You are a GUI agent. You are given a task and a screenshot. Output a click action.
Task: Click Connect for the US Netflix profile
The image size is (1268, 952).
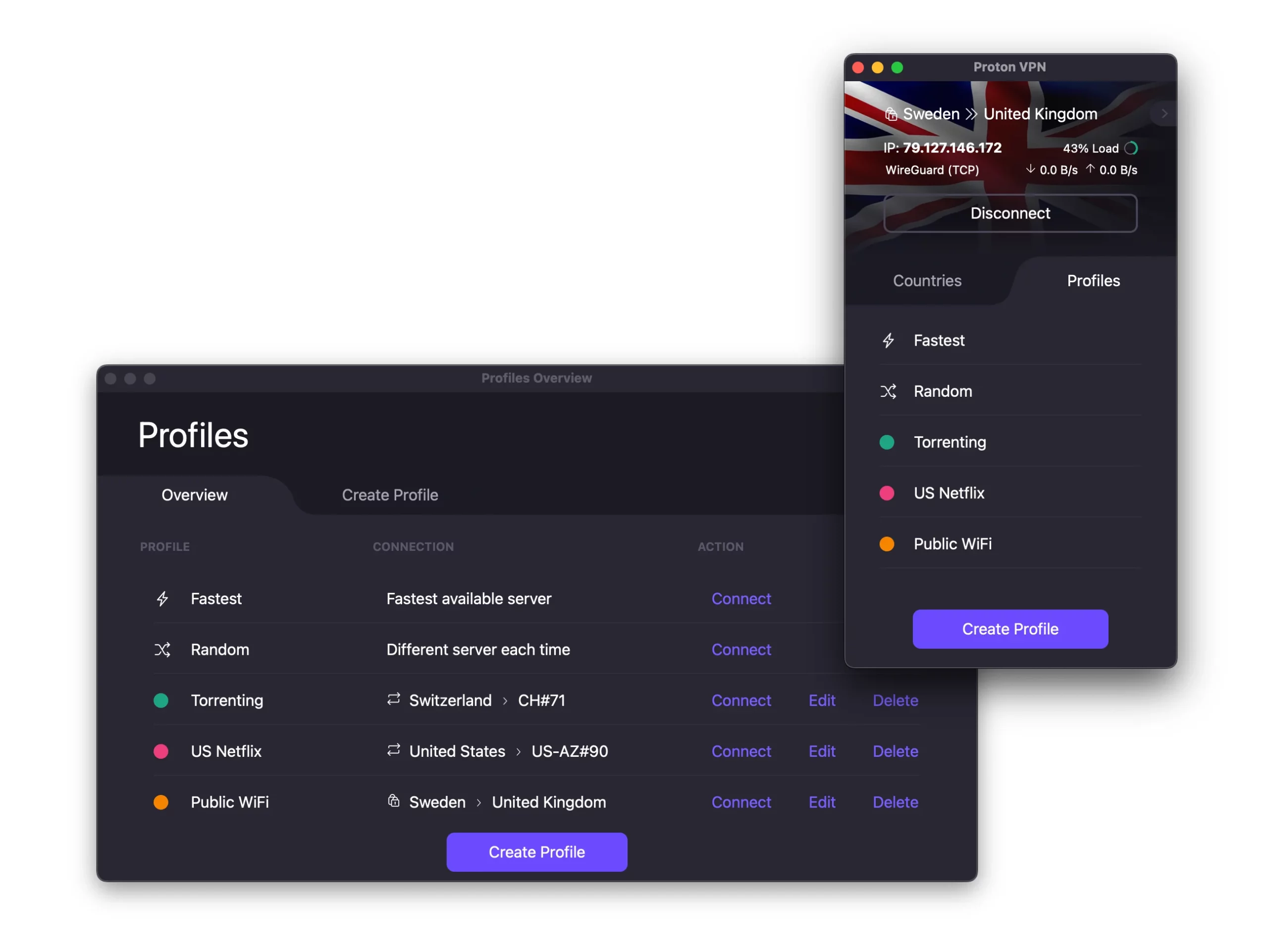pos(741,750)
